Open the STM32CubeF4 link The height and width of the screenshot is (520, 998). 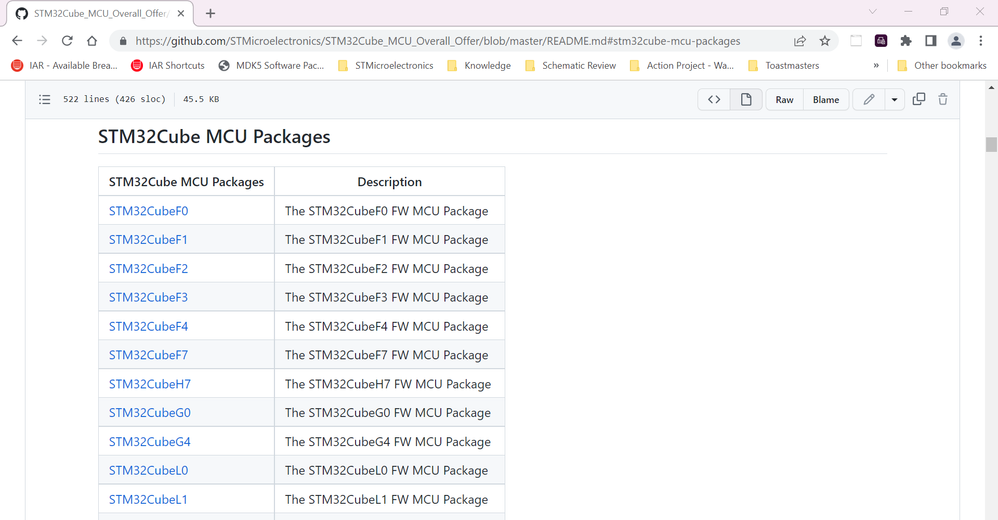(x=148, y=327)
